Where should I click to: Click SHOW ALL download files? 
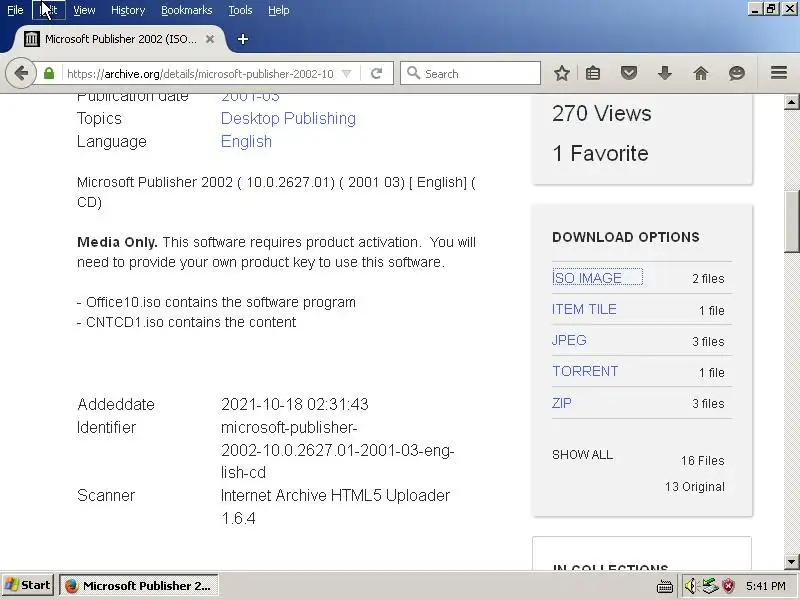coord(583,455)
